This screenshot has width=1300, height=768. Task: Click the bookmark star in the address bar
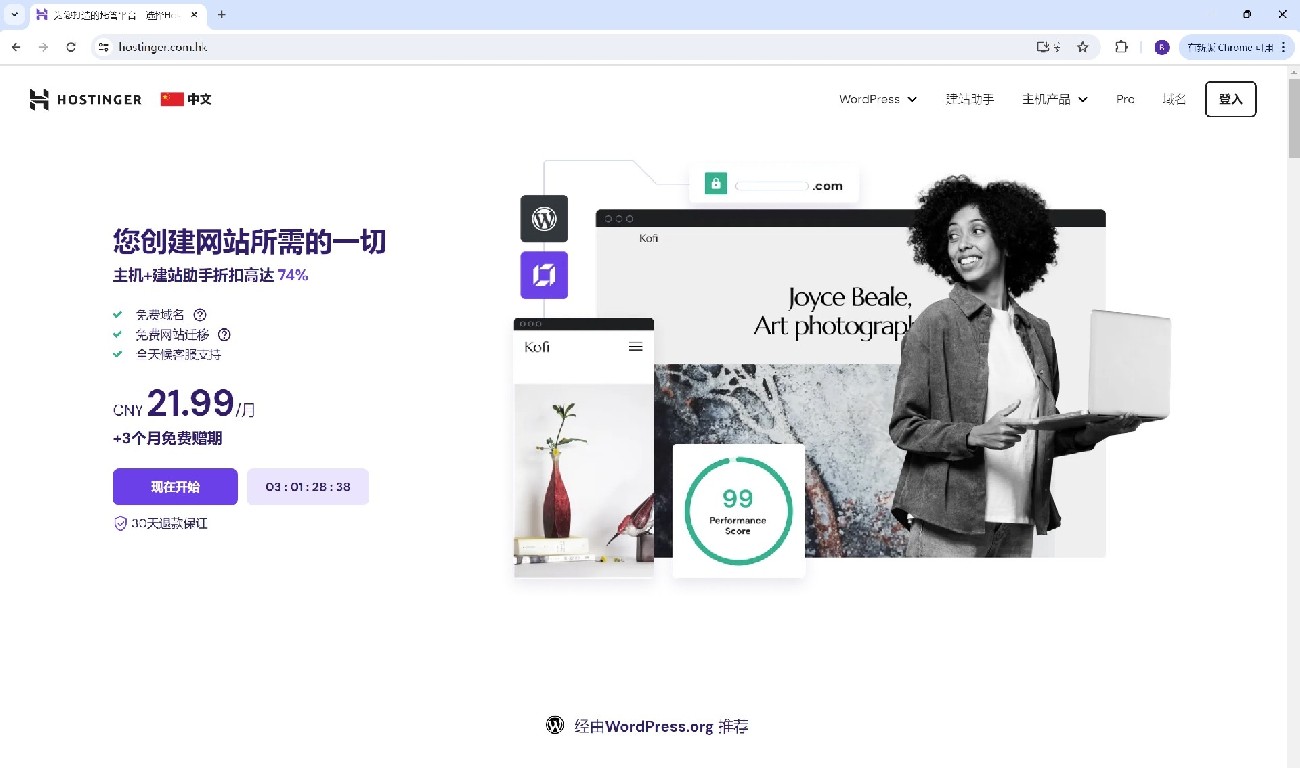[1083, 46]
